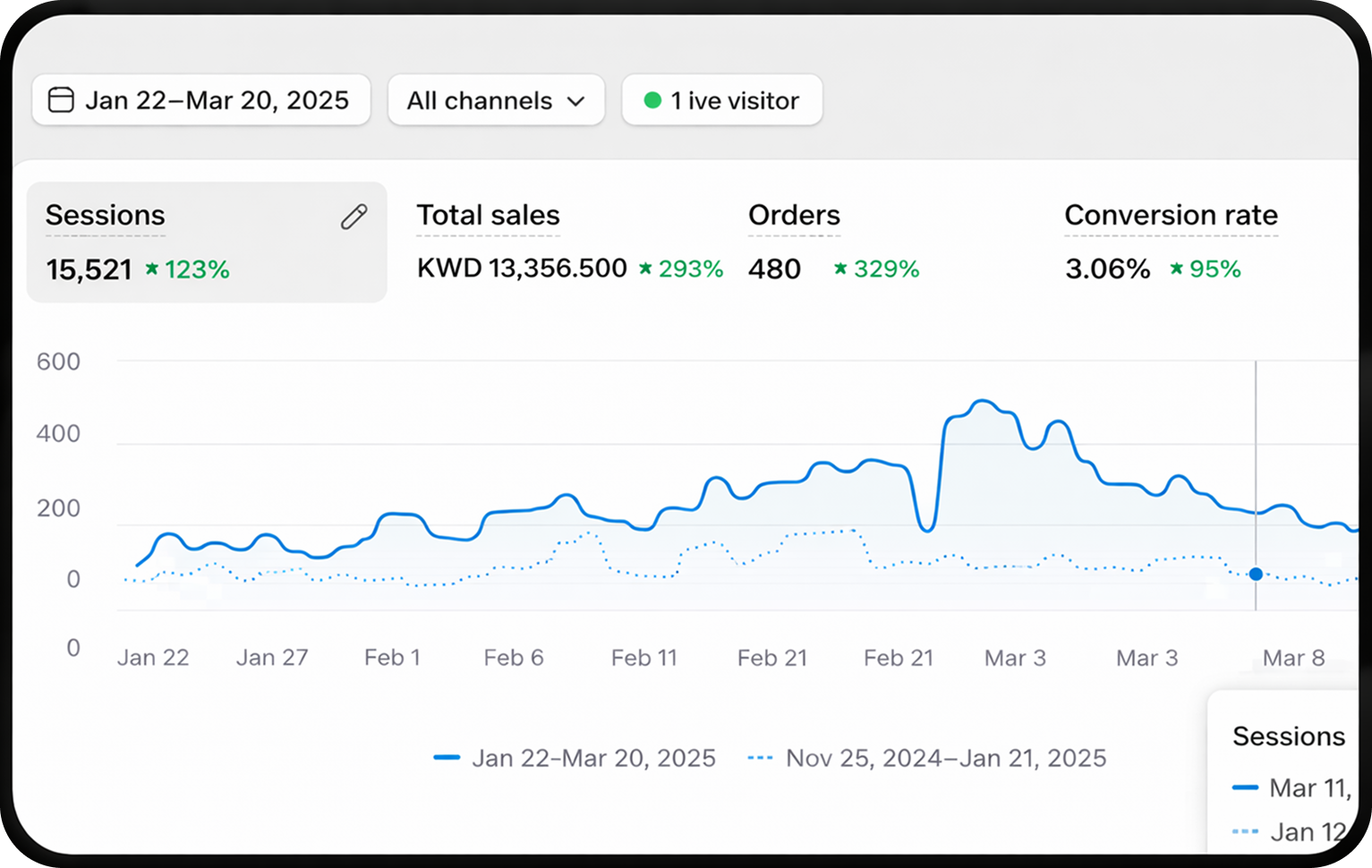
Task: Expand the All channels chevron arrow
Action: click(576, 101)
